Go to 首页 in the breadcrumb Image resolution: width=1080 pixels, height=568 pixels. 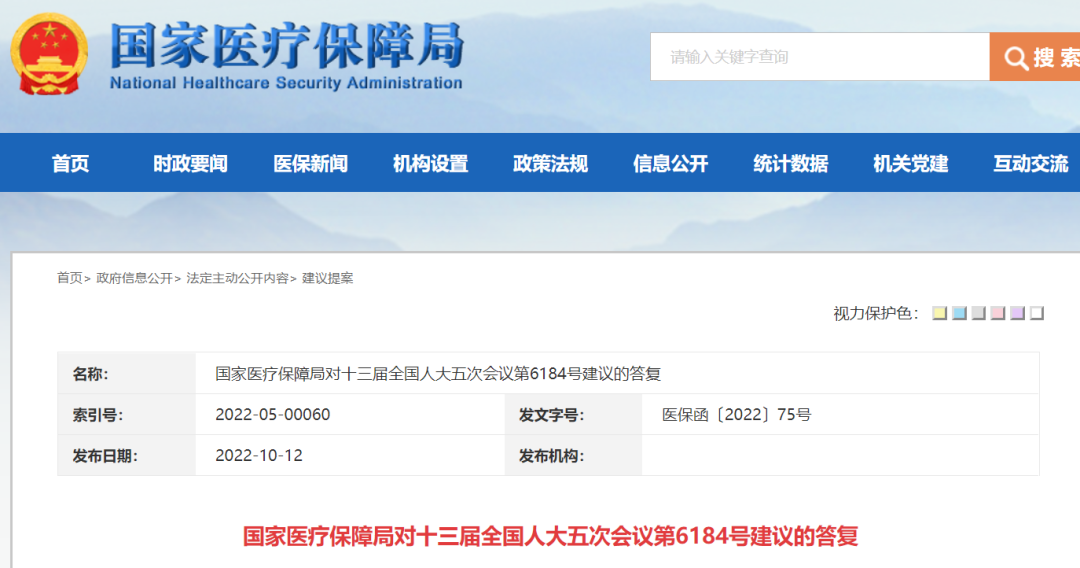[x=69, y=278]
